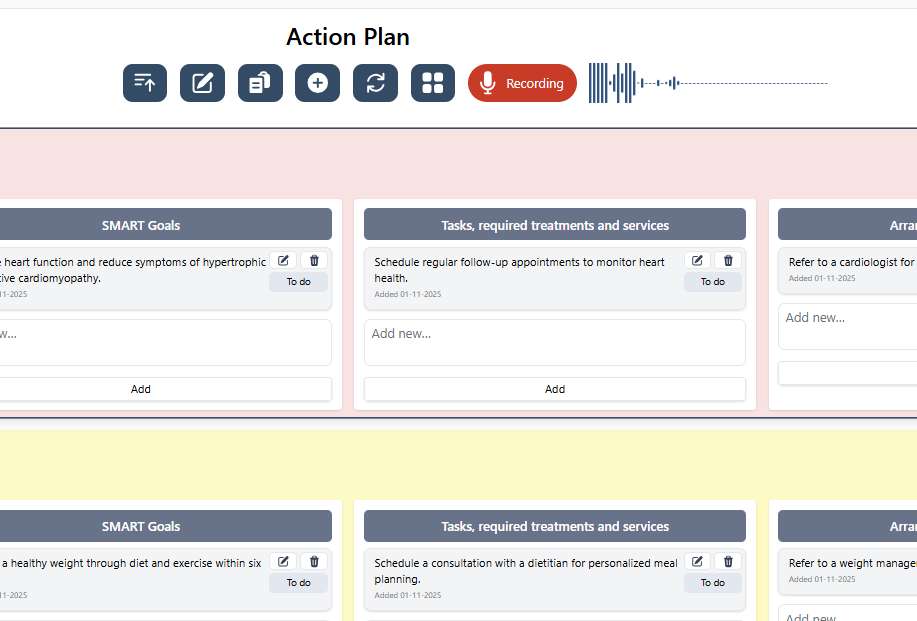Click the trash icon on dietitian consultation task
Image resolution: width=917 pixels, height=621 pixels.
tap(728, 561)
